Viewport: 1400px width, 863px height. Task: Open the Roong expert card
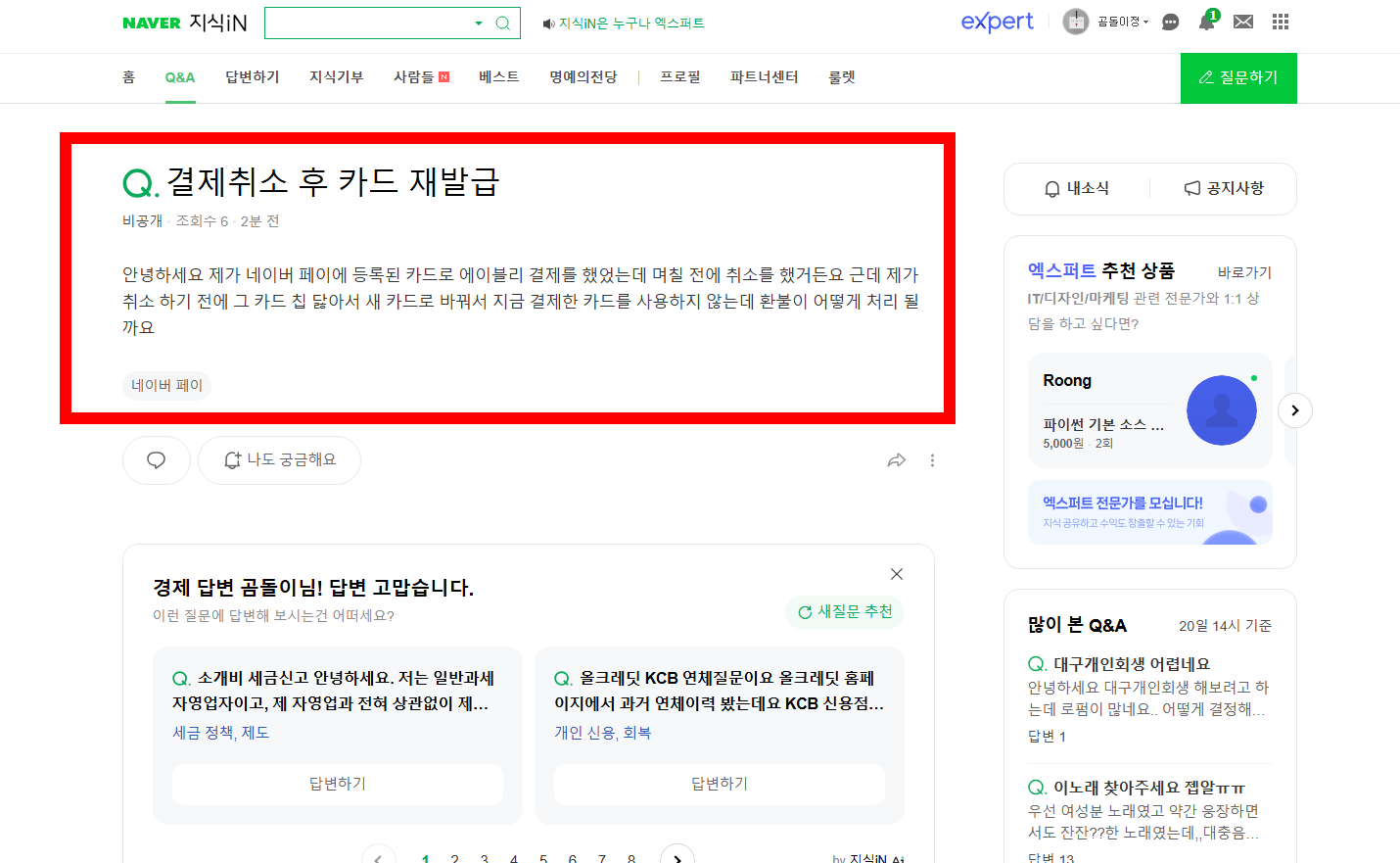coord(1150,410)
